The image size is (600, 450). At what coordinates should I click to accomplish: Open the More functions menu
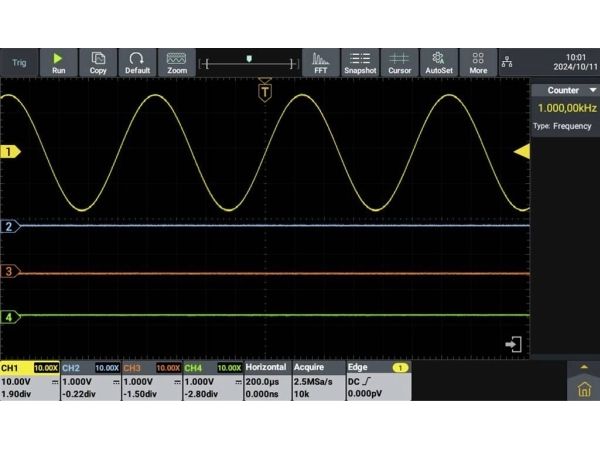point(478,63)
